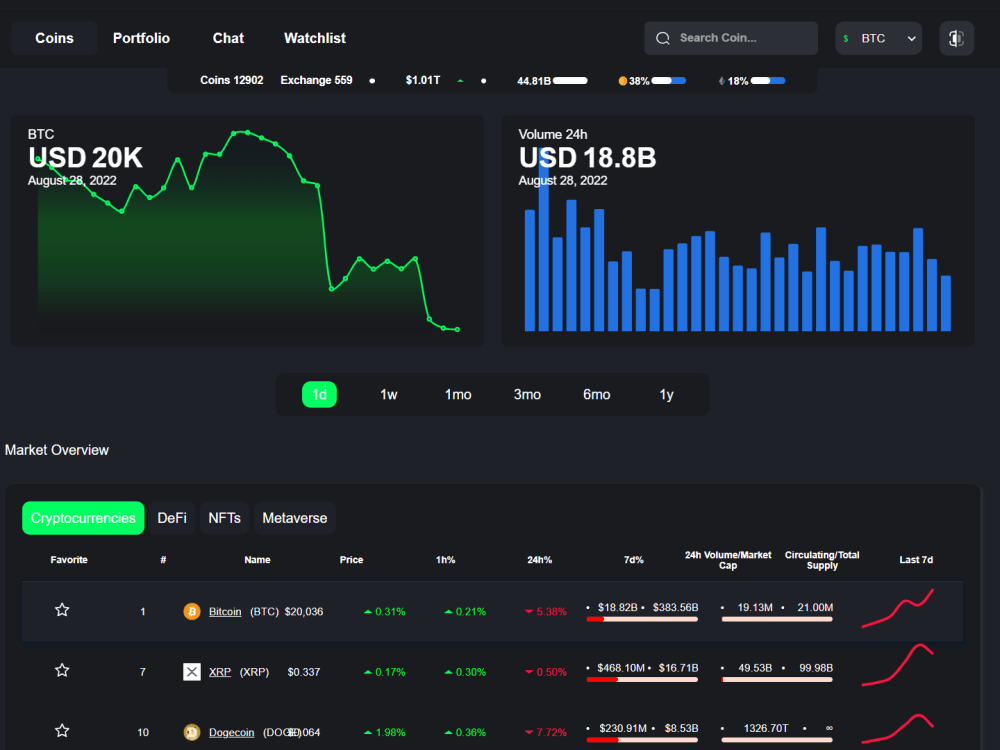Image resolution: width=1000 pixels, height=750 pixels.
Task: Click Bitcoin's 5.38% 7d change
Action: coord(546,612)
